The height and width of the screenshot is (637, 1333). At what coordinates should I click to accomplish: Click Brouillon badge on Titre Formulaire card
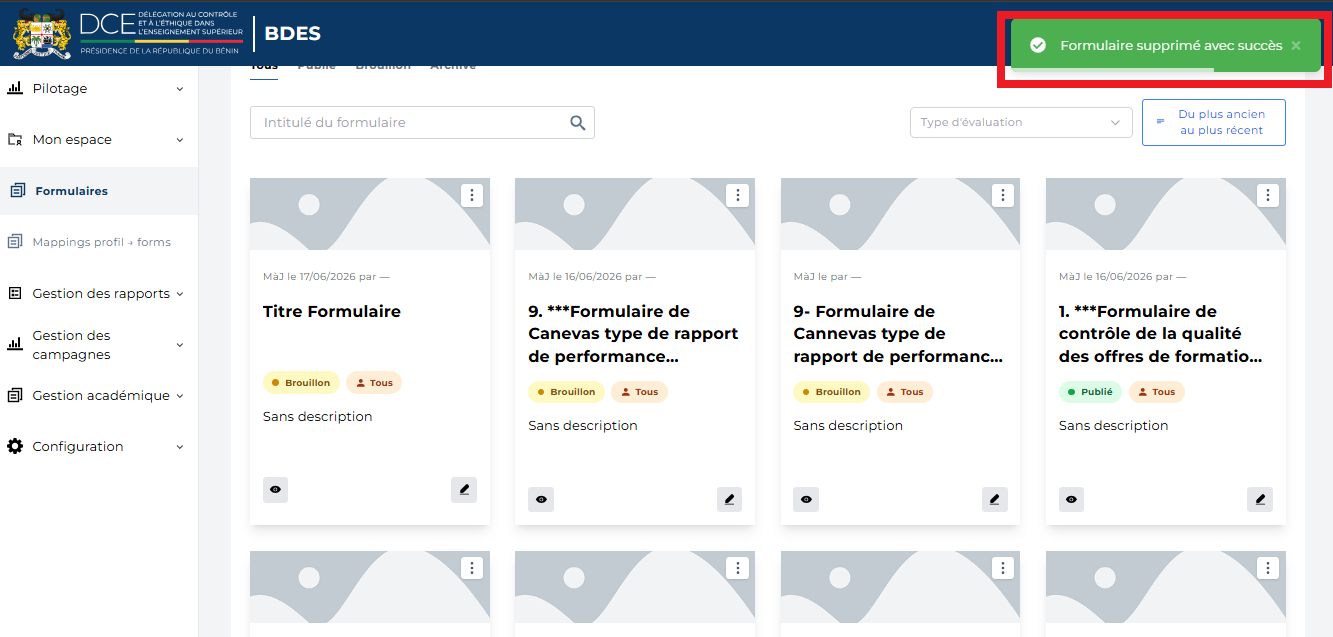(301, 383)
